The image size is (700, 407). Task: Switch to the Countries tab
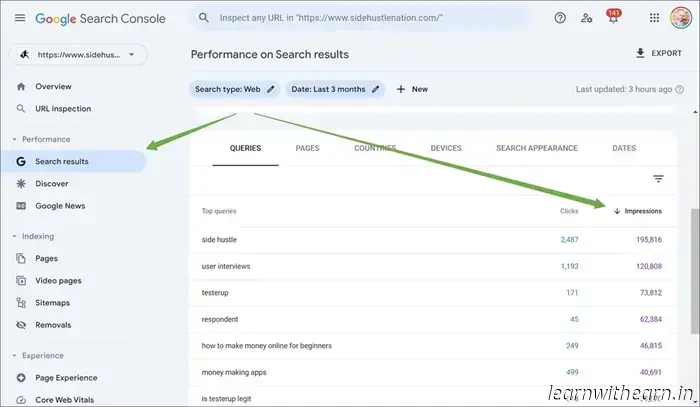click(x=375, y=148)
